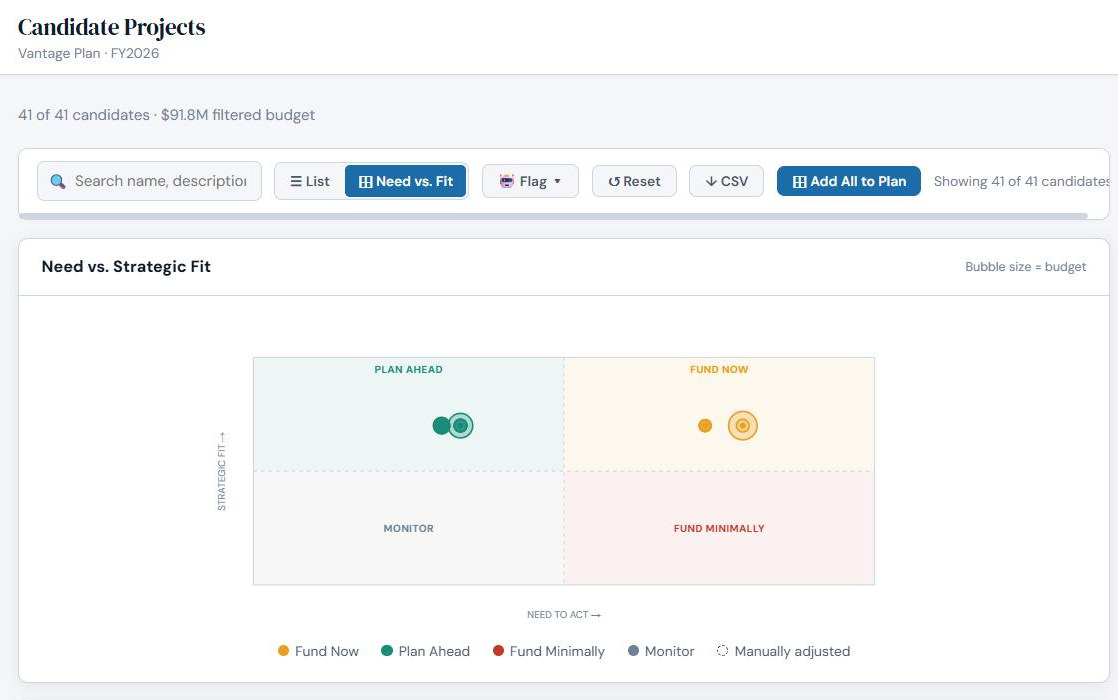Screen dimensions: 1118x700
Task: Click Add All to Plan button
Action: pos(848,181)
